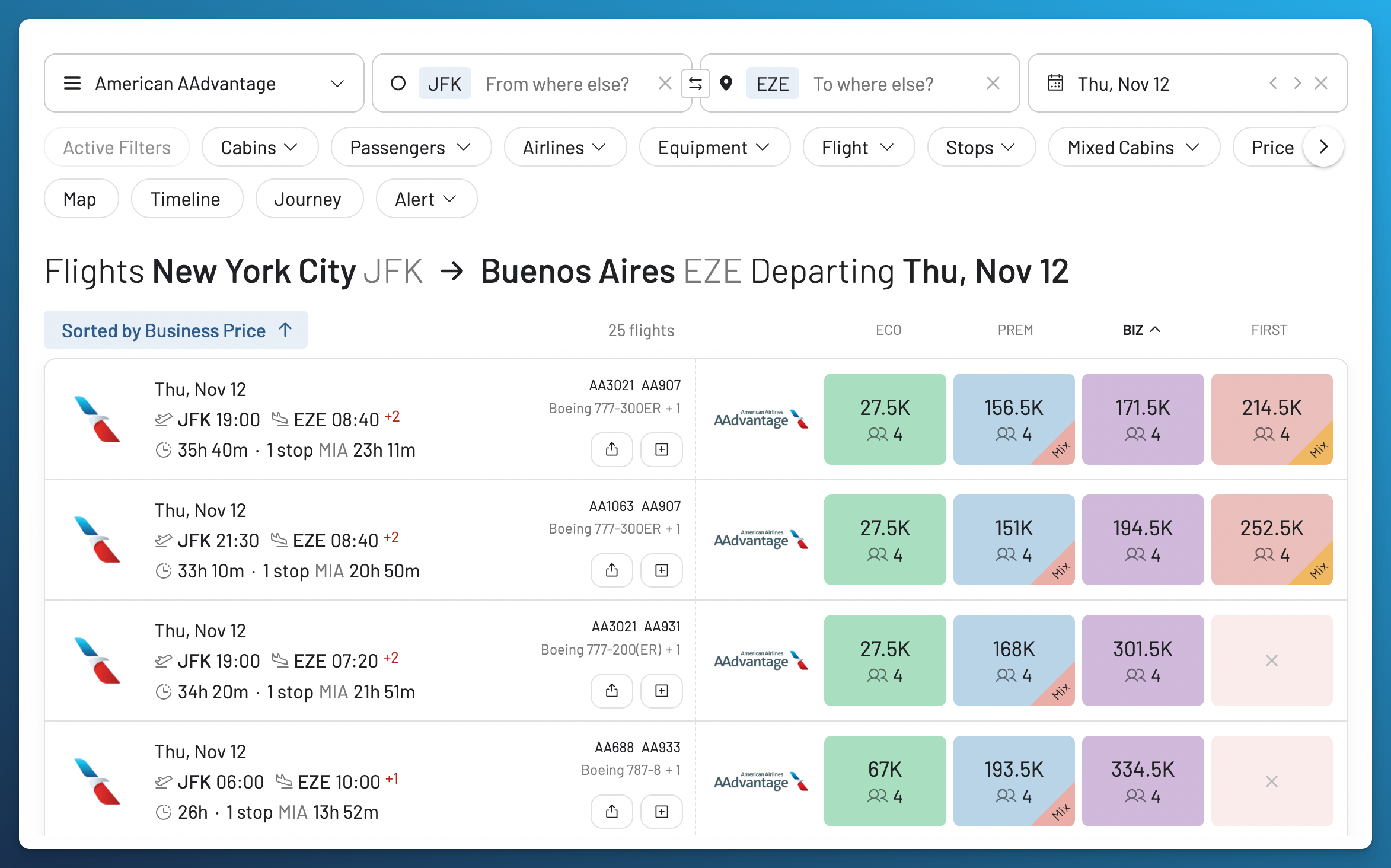Open hamburger menu beside American AAdvantage

point(72,84)
